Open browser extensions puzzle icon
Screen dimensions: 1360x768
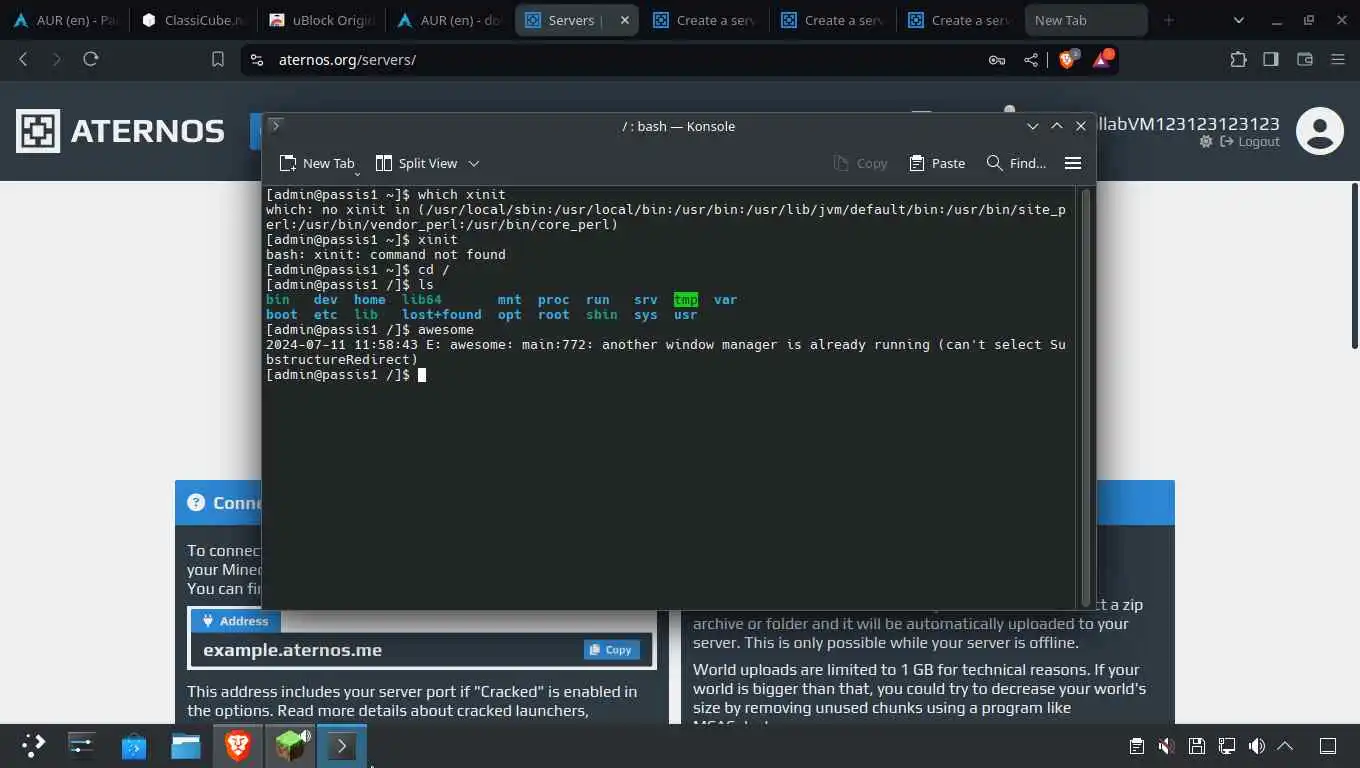click(1238, 59)
